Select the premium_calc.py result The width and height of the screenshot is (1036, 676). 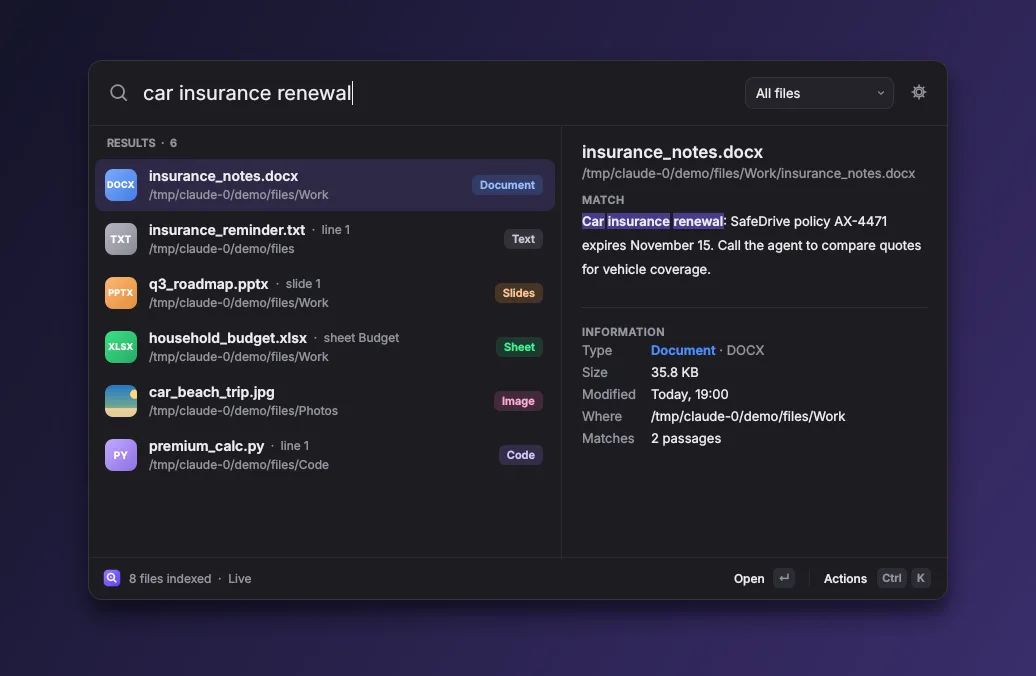click(325, 455)
